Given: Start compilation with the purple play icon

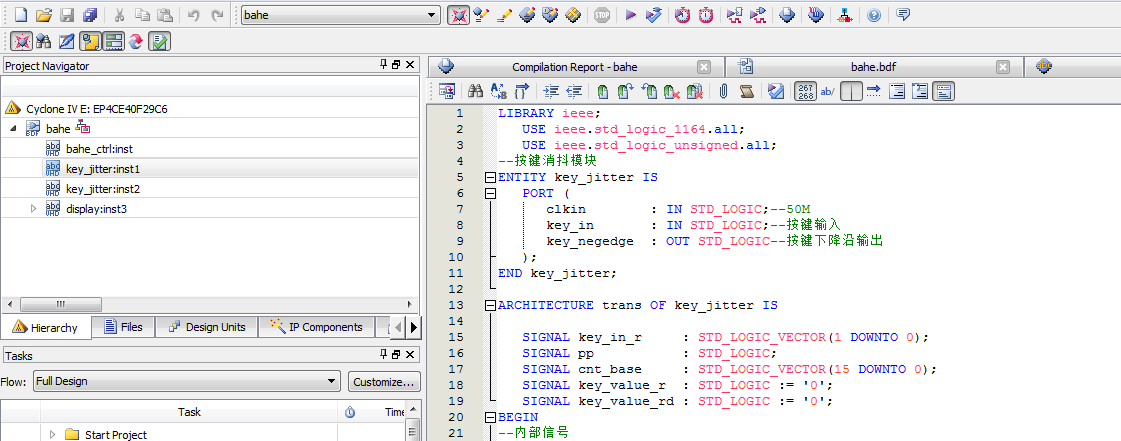Looking at the screenshot, I should [x=630, y=15].
